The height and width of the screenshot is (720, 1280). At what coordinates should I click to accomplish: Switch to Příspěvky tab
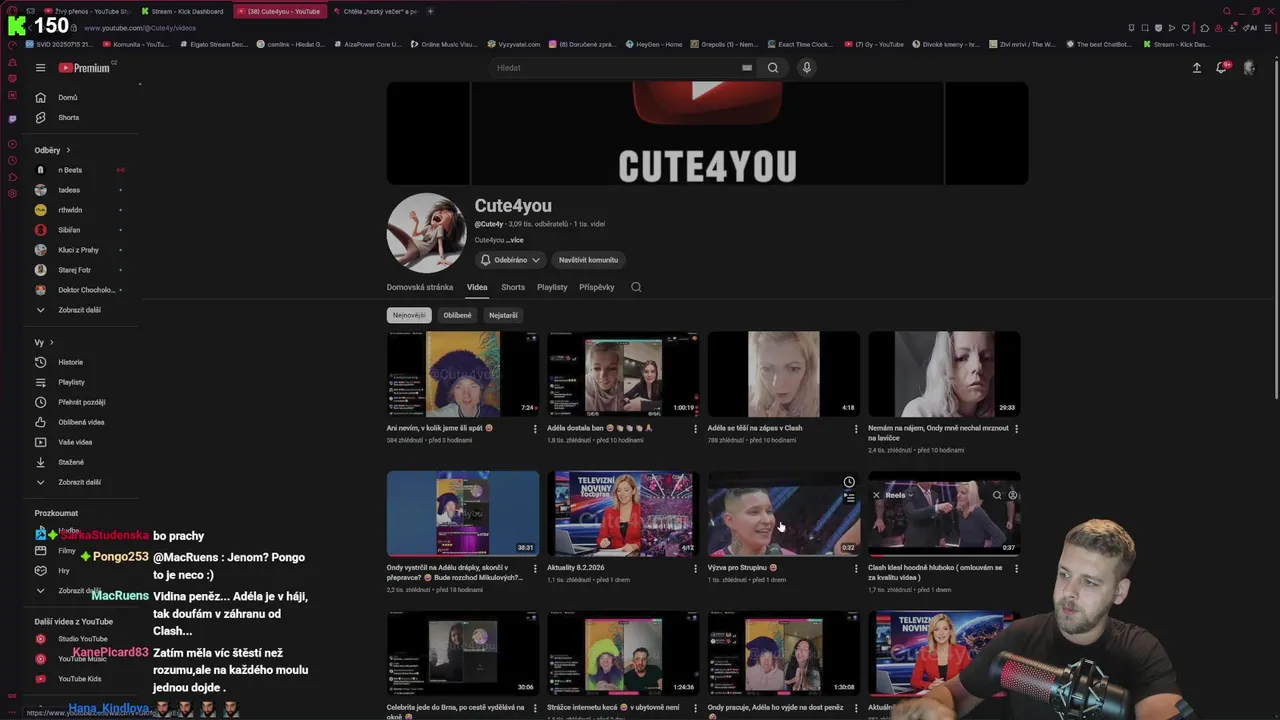pyautogui.click(x=597, y=287)
